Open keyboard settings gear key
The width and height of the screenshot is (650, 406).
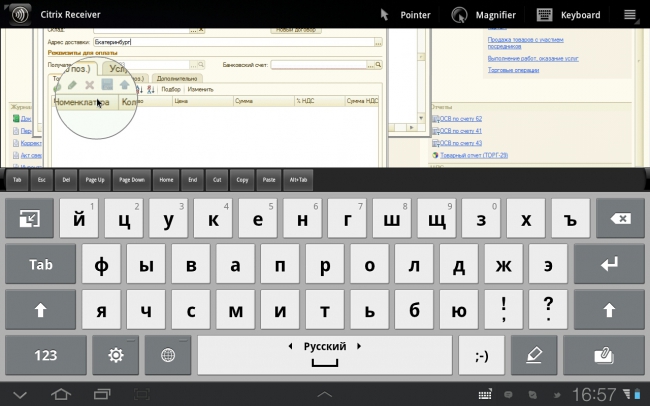tap(116, 355)
